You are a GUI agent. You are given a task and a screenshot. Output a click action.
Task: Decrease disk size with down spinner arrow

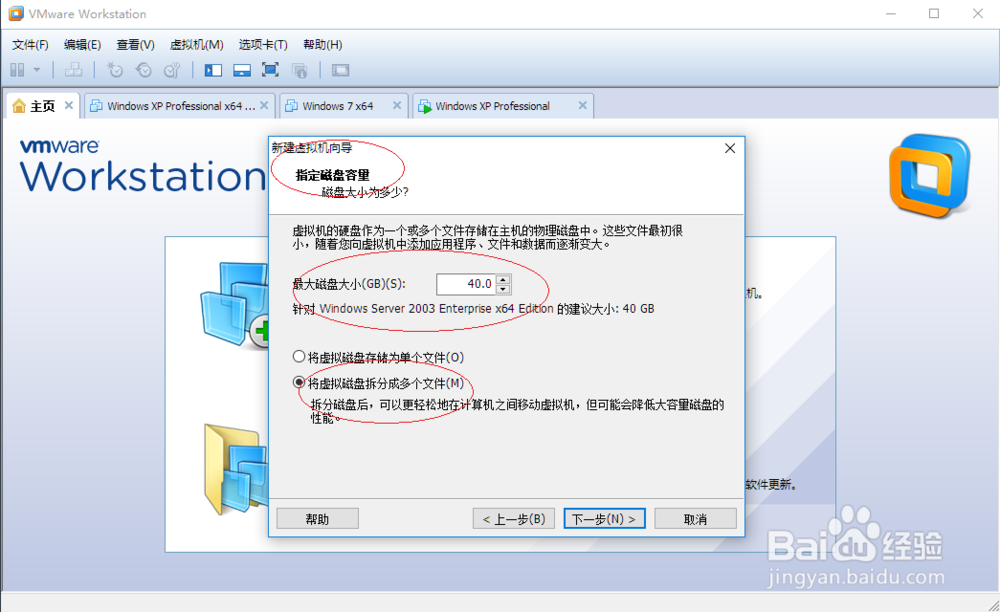tap(503, 289)
